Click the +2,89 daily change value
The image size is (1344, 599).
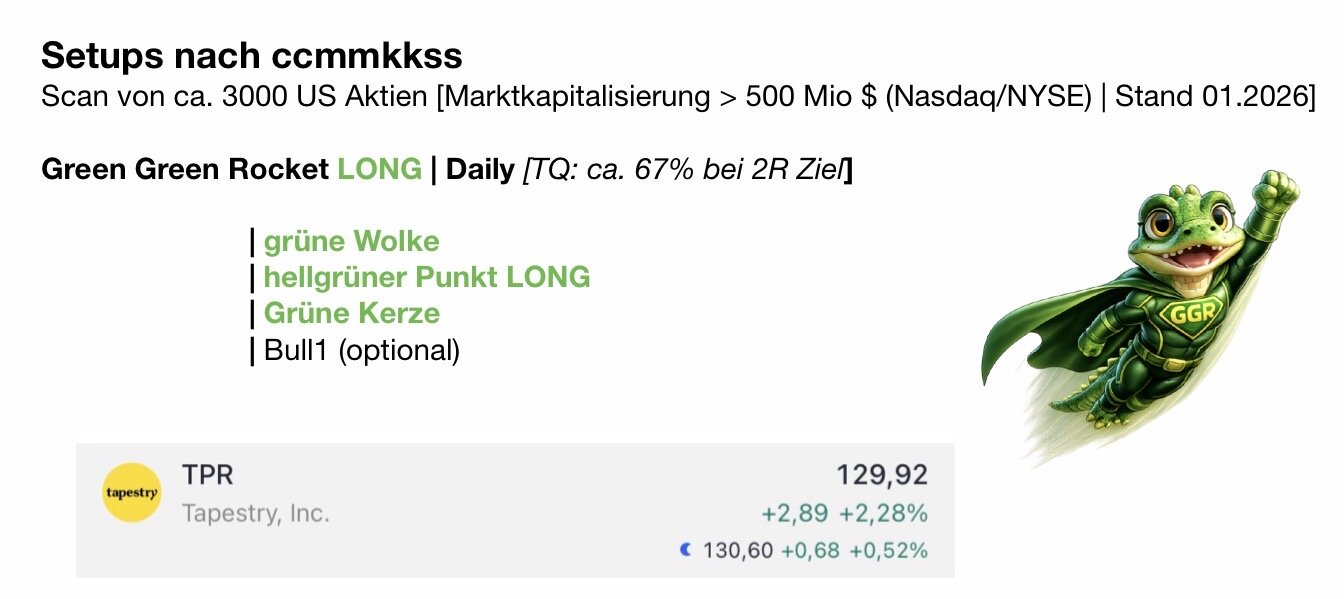coord(794,514)
